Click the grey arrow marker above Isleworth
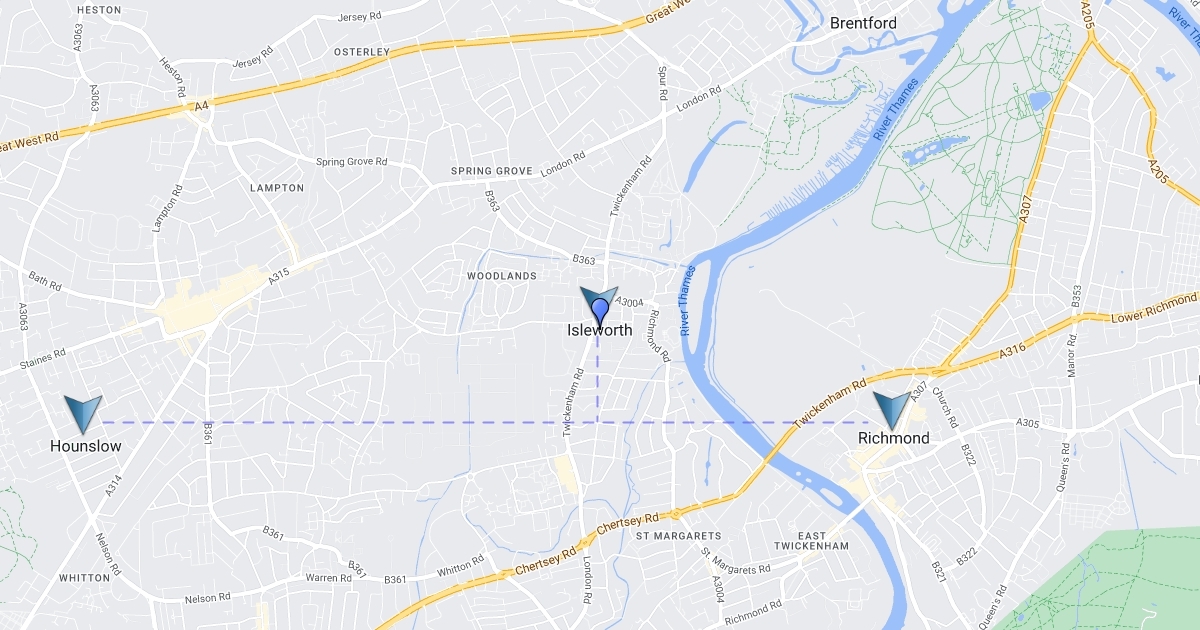The image size is (1200, 630). pyautogui.click(x=600, y=298)
